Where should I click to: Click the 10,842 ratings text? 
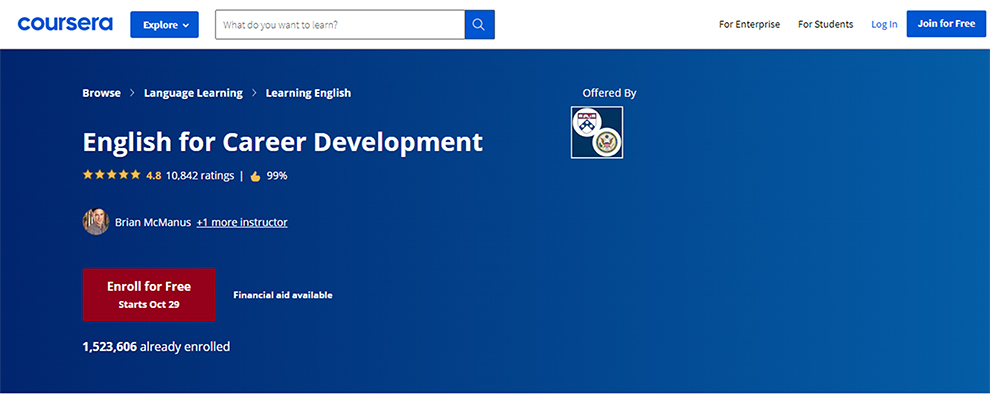[200, 175]
